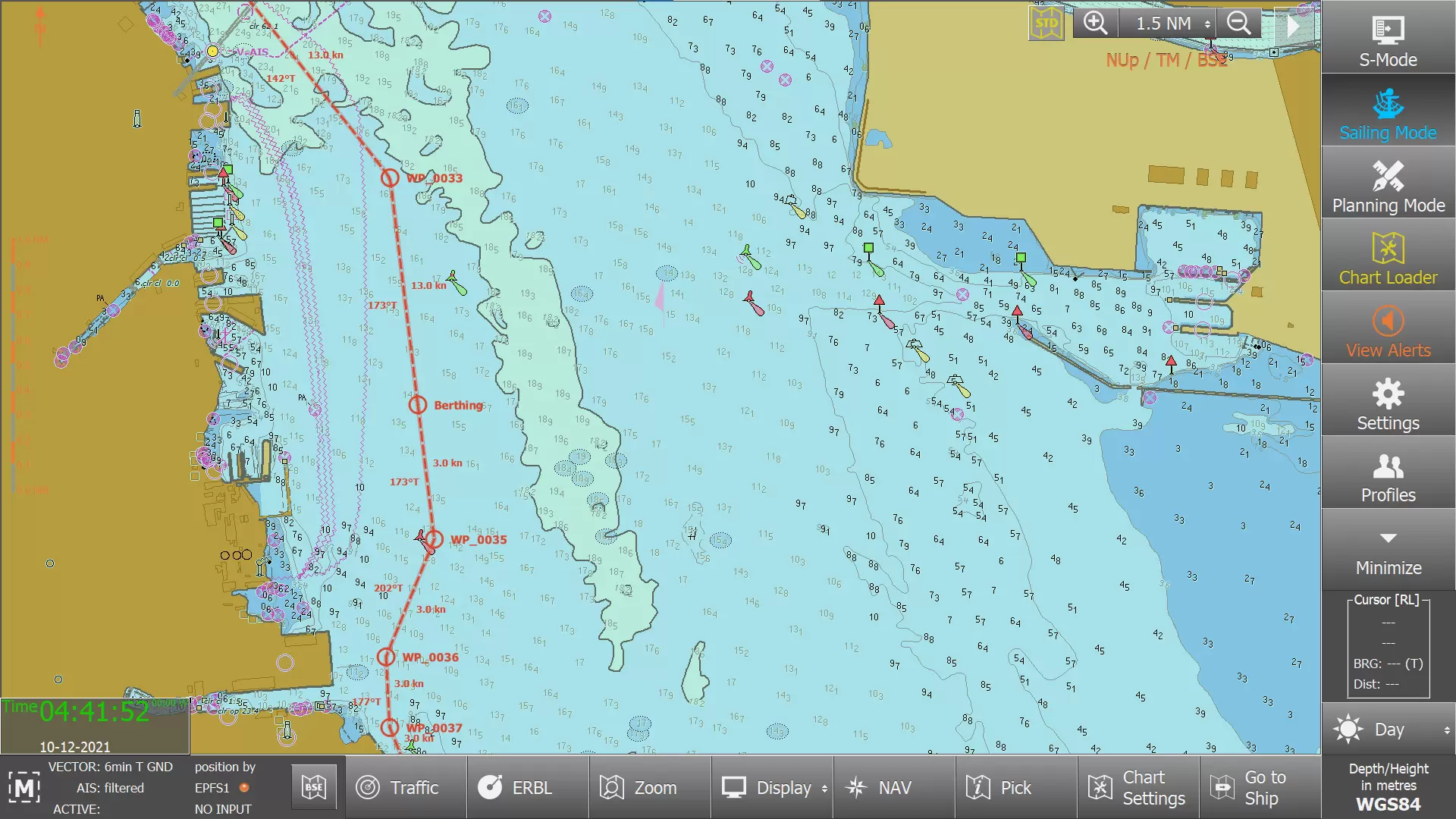Click the AIS: filtered status
1456x819 pixels.
point(110,788)
